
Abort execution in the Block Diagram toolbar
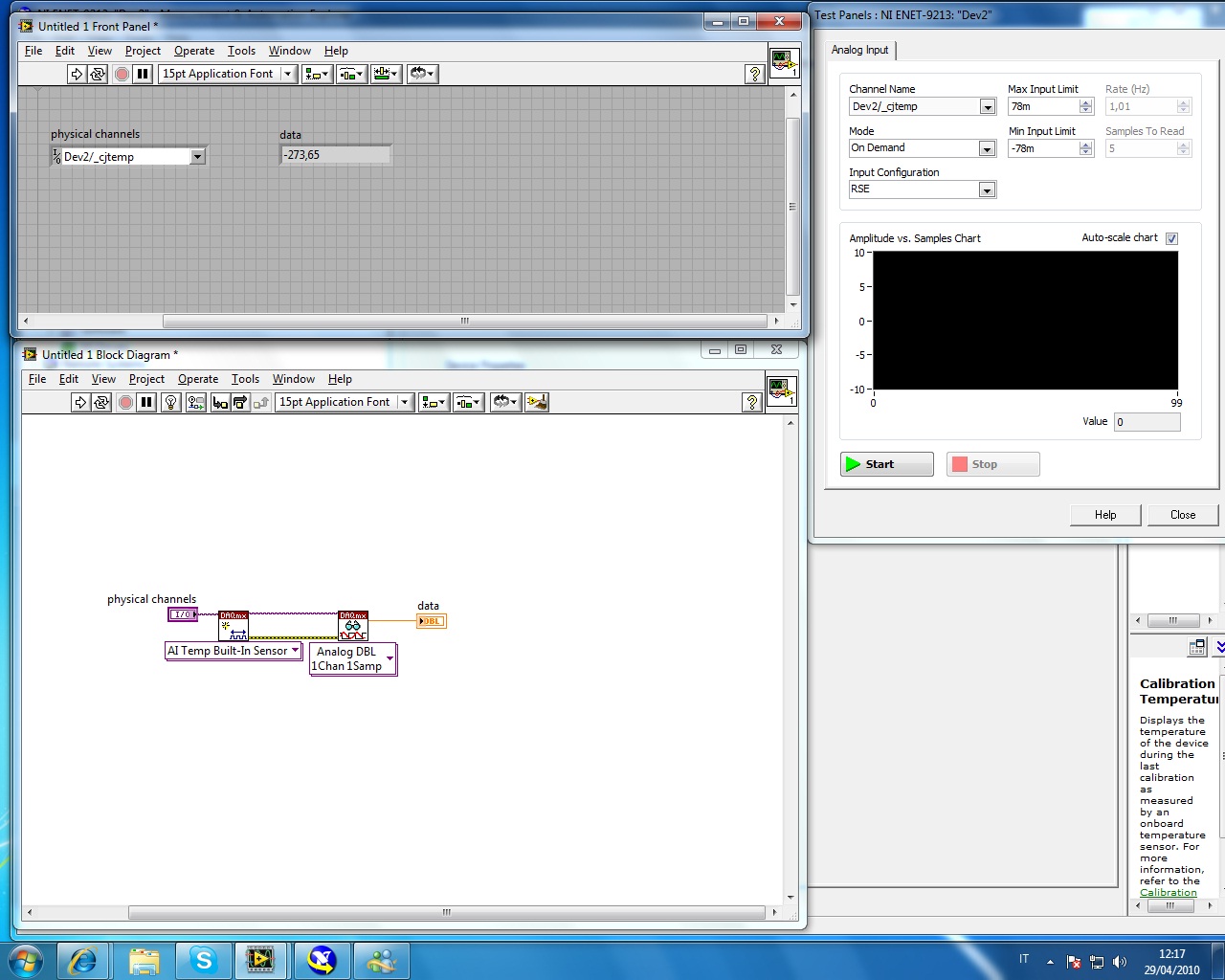point(125,402)
